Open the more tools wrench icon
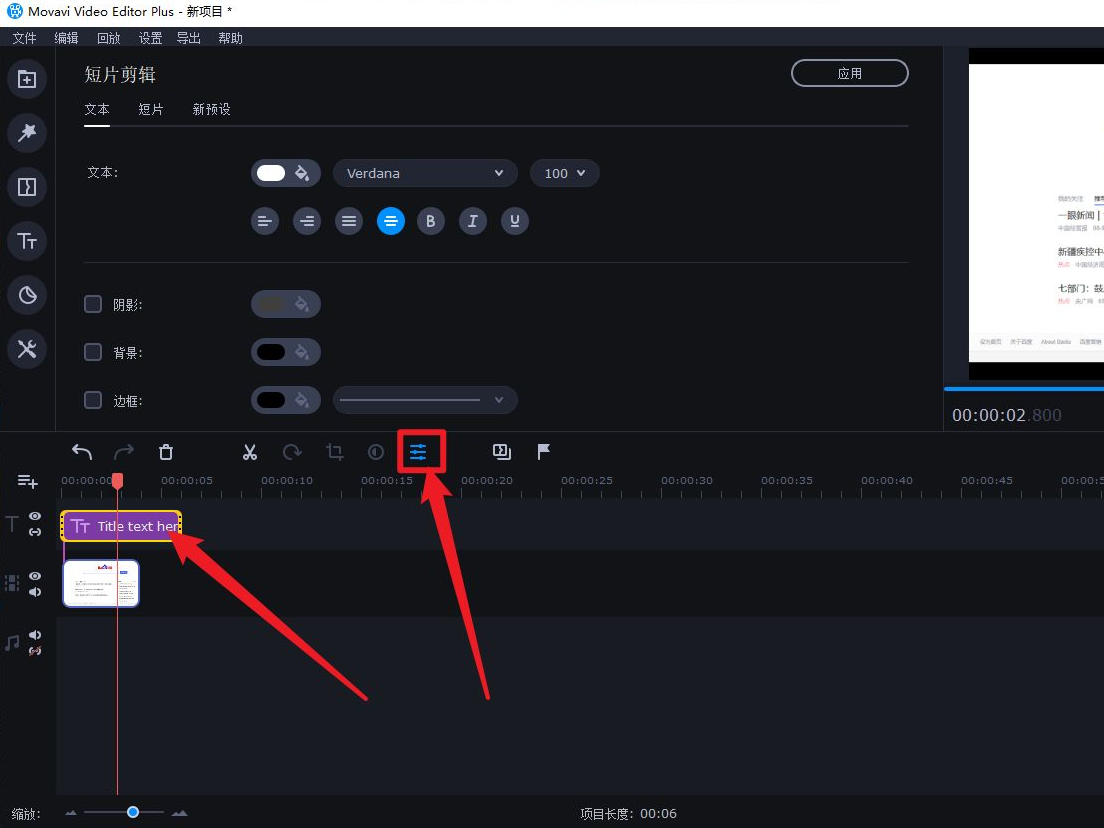The image size is (1104, 828). click(27, 349)
